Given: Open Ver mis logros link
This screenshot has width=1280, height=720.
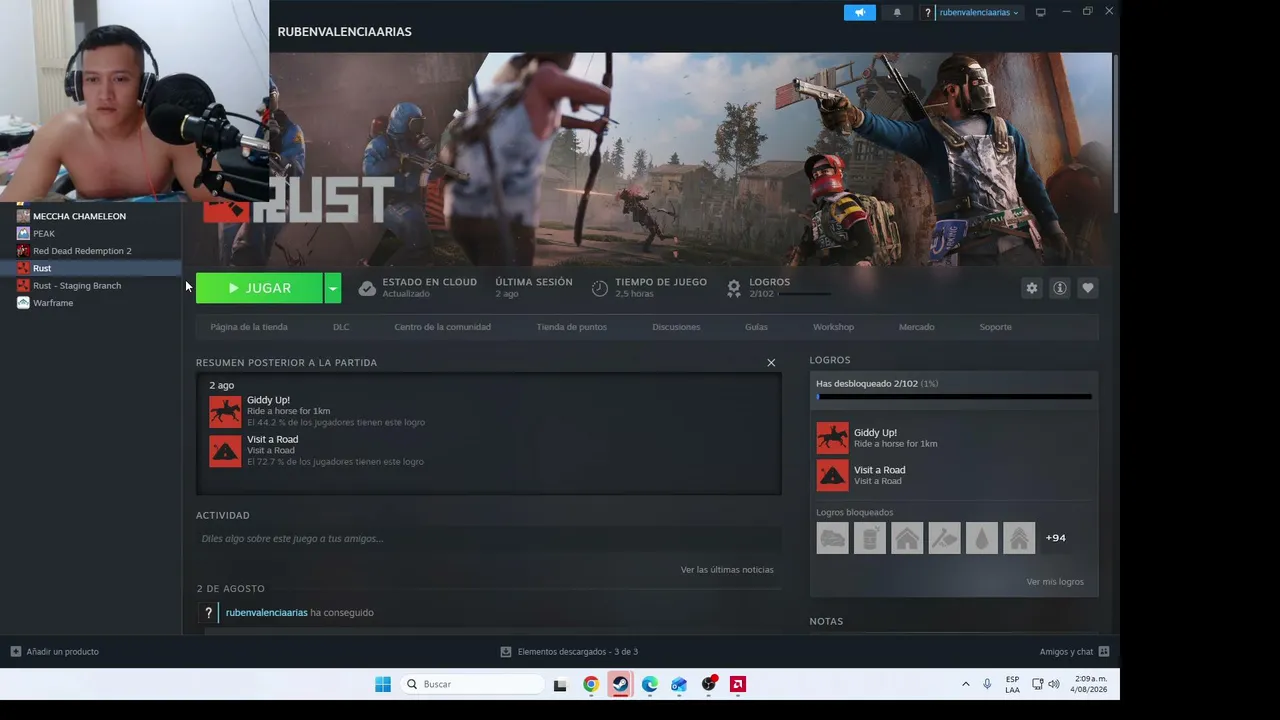Looking at the screenshot, I should coord(1055,582).
